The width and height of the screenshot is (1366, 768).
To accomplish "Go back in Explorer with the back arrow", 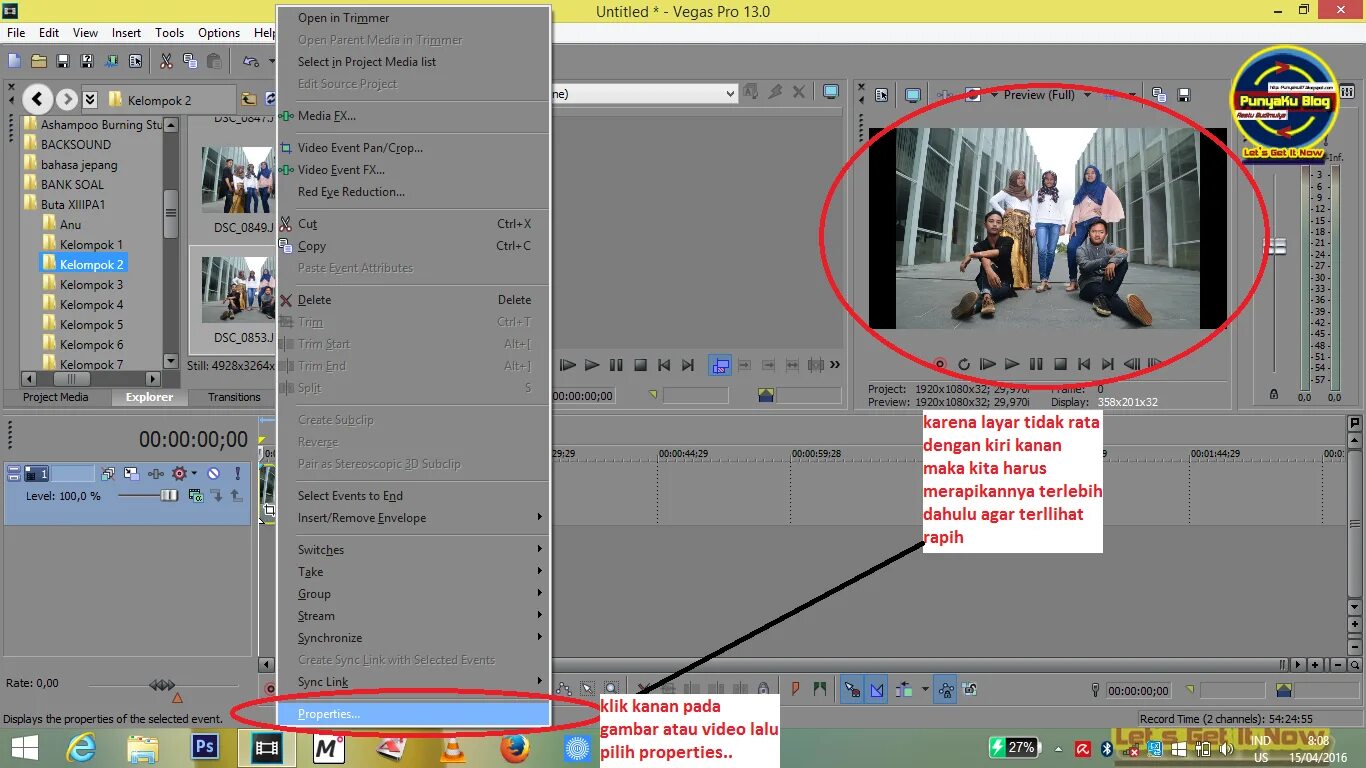I will (37, 99).
